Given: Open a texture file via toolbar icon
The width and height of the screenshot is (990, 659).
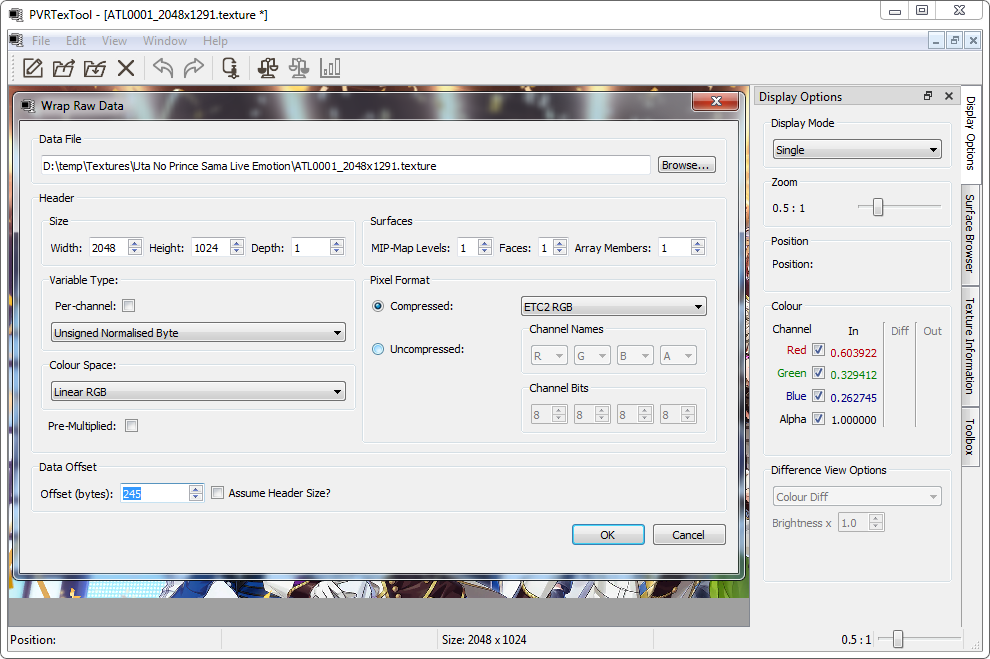Looking at the screenshot, I should 63,68.
